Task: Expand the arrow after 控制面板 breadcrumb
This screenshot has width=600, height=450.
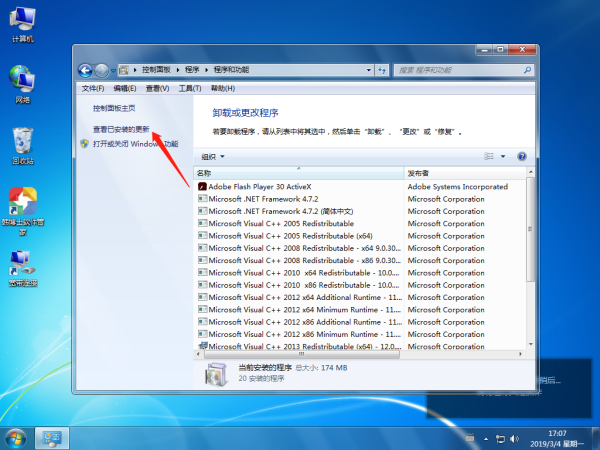Action: 178,70
